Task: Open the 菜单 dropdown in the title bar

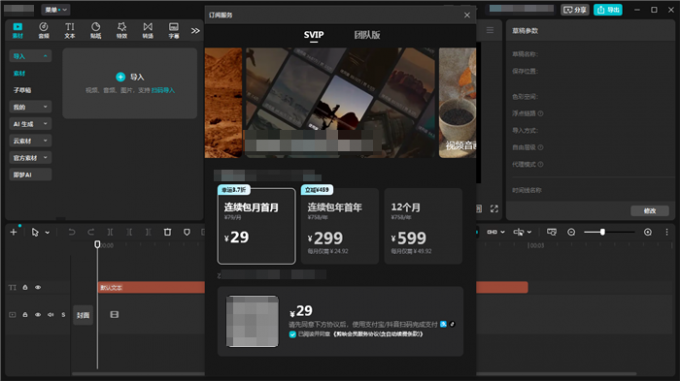Action: point(56,10)
